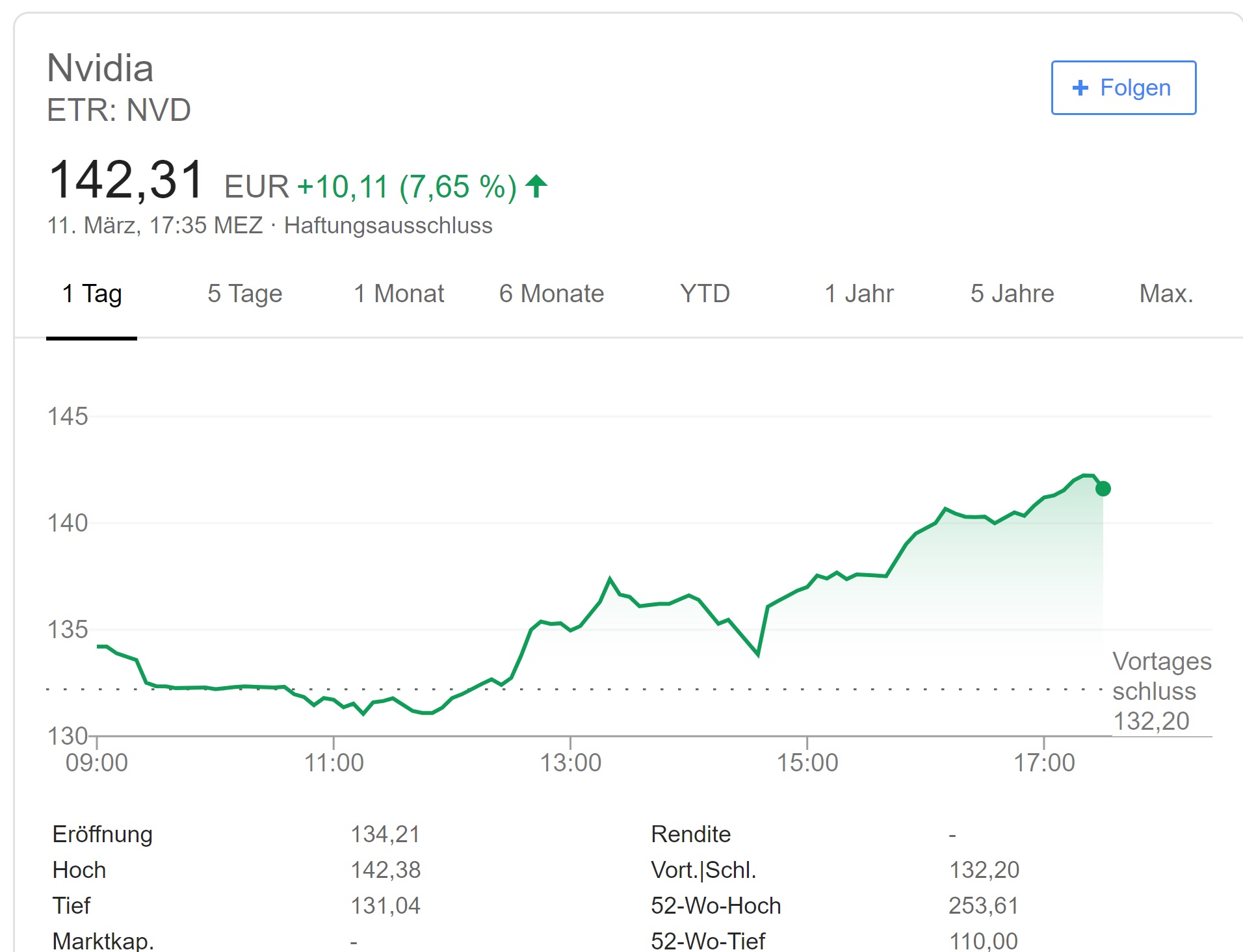Click the current price dot on chart
Image resolution: width=1243 pixels, height=952 pixels.
pyautogui.click(x=1103, y=489)
